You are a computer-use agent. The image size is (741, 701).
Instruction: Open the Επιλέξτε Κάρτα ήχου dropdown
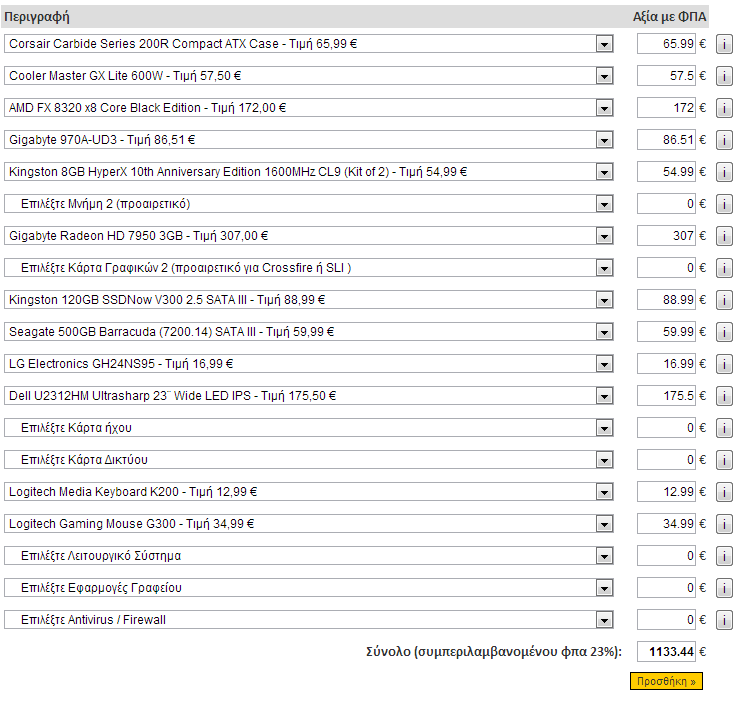[x=309, y=428]
